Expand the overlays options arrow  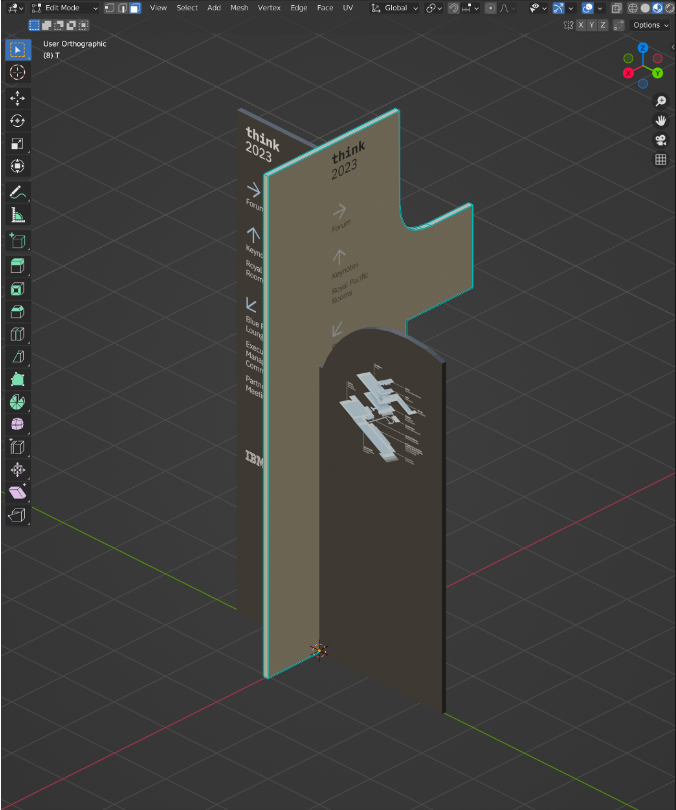[600, 8]
